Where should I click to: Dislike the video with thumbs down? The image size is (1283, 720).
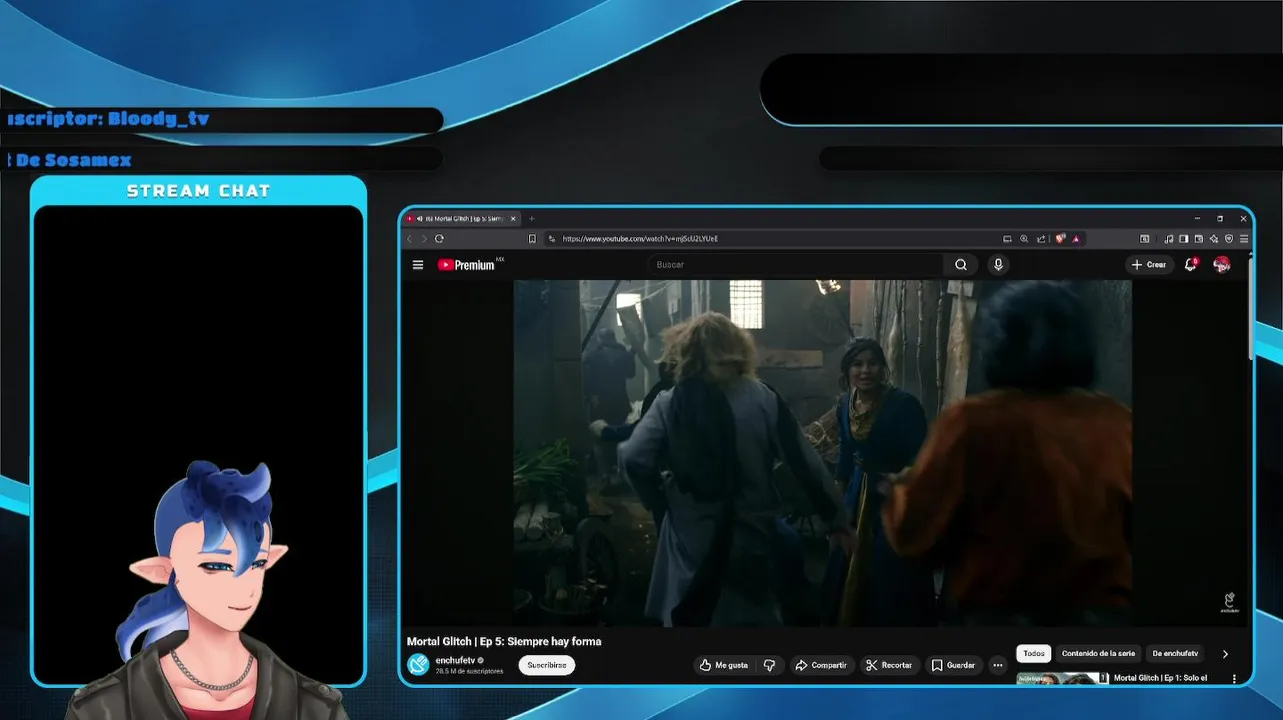[x=769, y=665]
